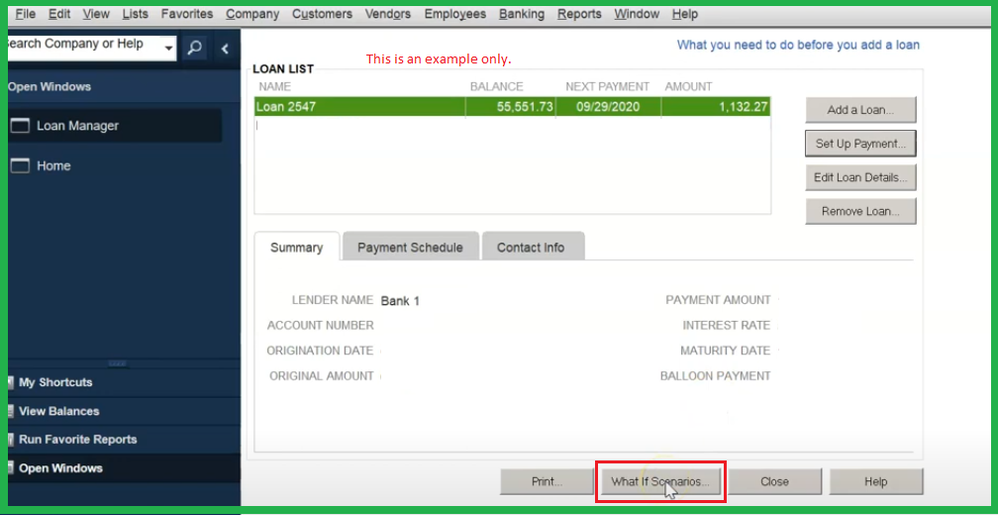Viewport: 998px width, 515px height.
Task: Select the Loan 2547 row
Action: point(512,107)
